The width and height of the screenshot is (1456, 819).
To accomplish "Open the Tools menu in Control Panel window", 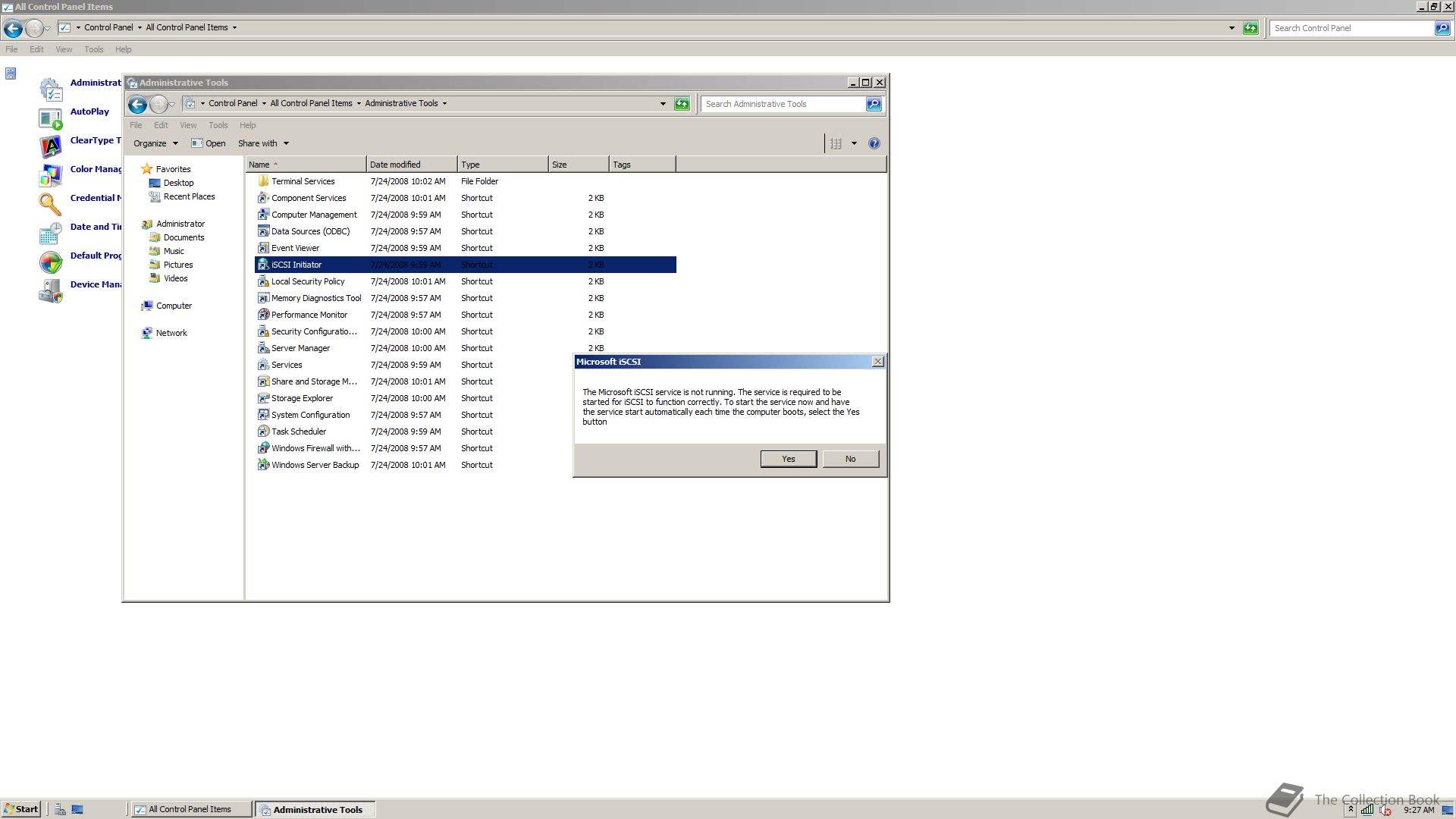I will 94,49.
